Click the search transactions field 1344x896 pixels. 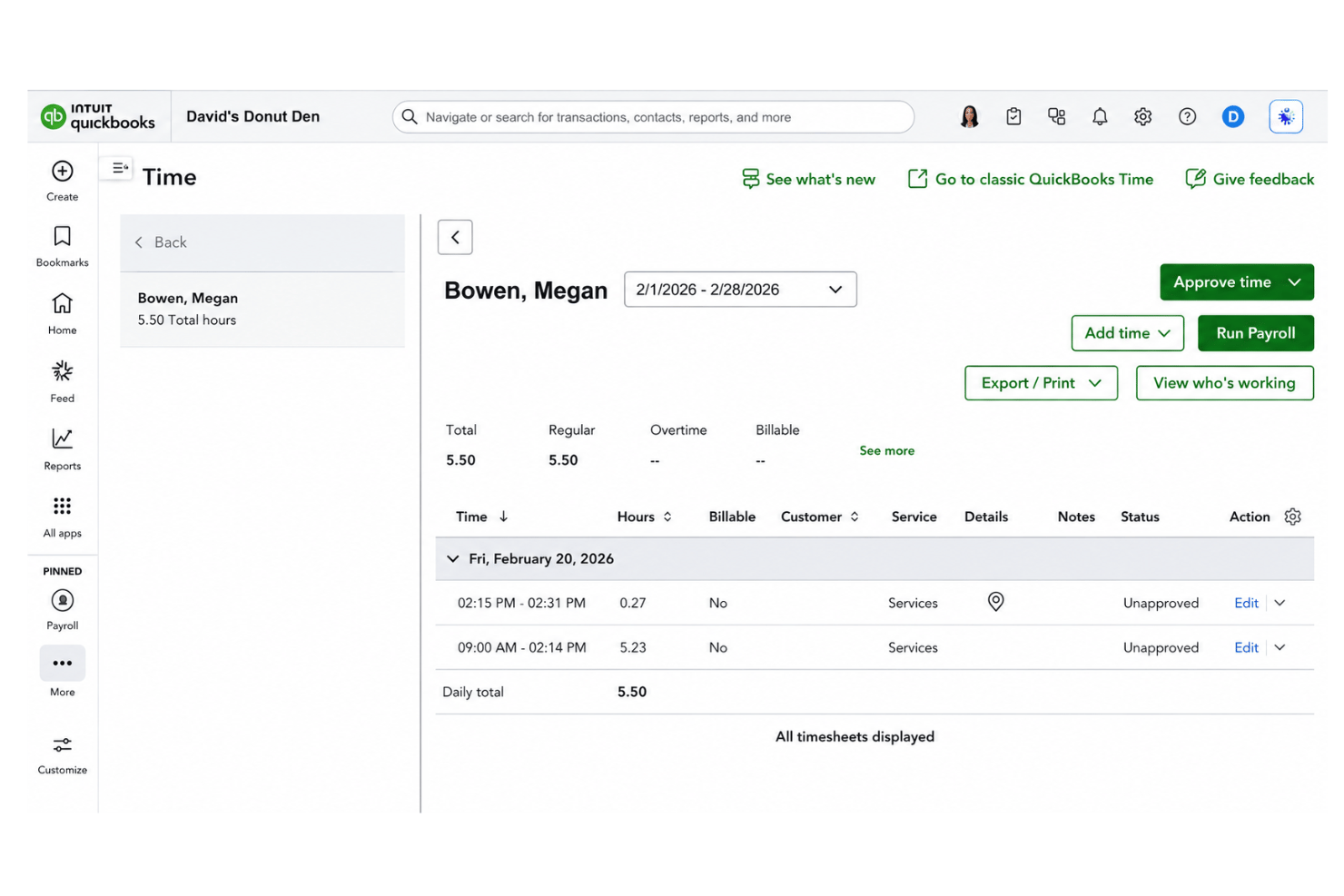coord(654,117)
